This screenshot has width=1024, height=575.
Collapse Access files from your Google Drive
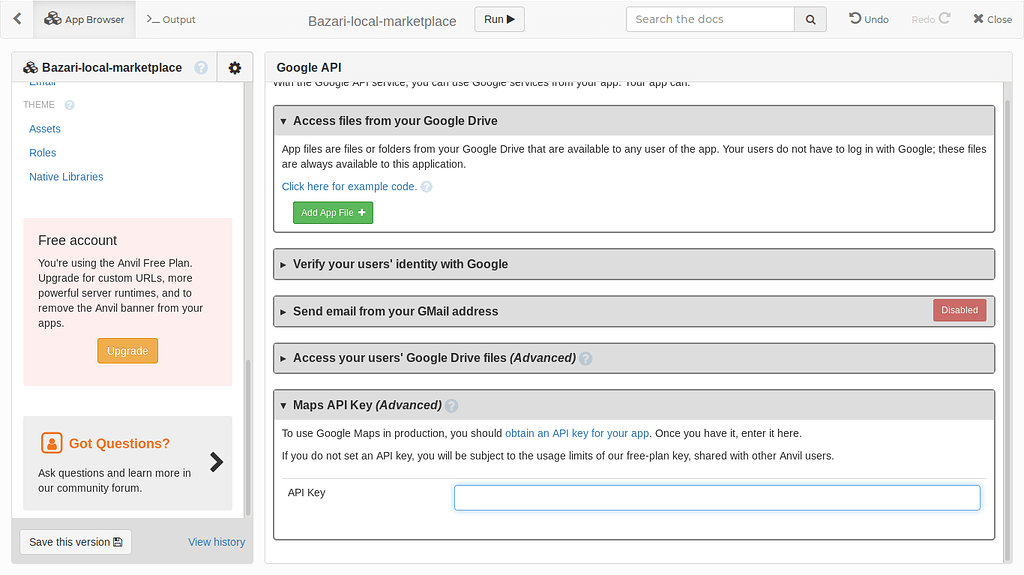pos(394,121)
